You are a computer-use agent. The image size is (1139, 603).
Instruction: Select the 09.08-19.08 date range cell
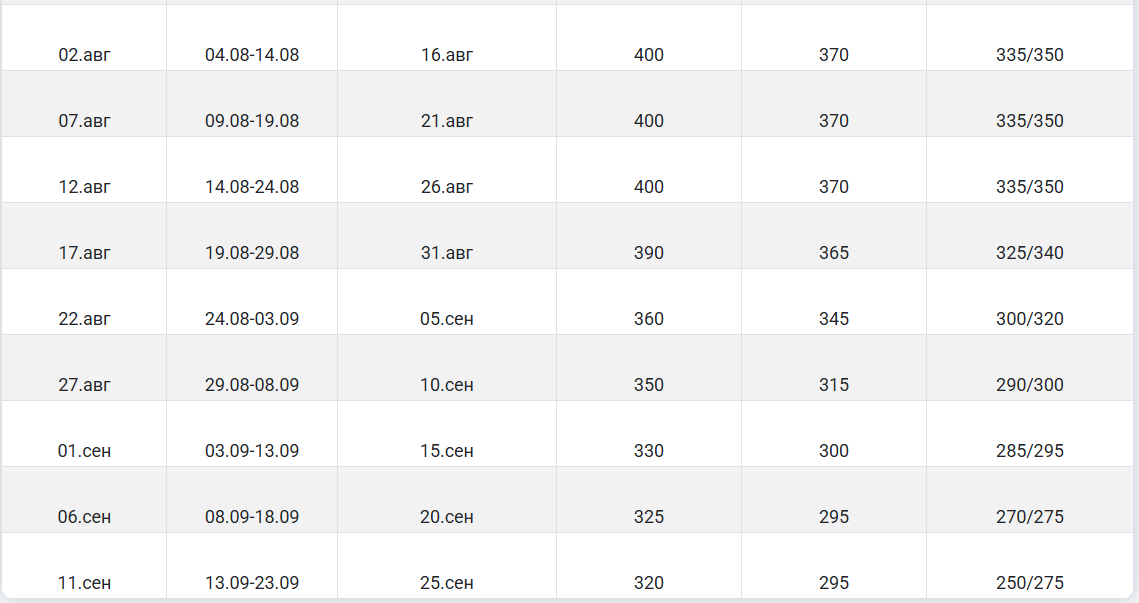(252, 121)
